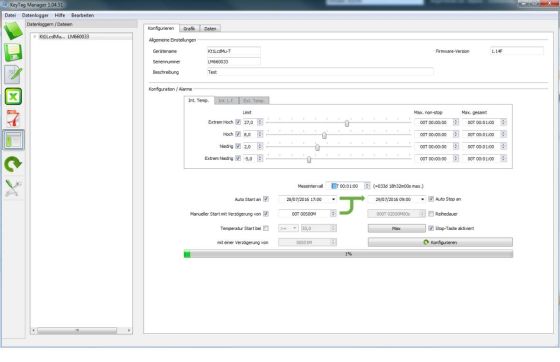Click the Niedrig limit slider handle

click(317, 147)
